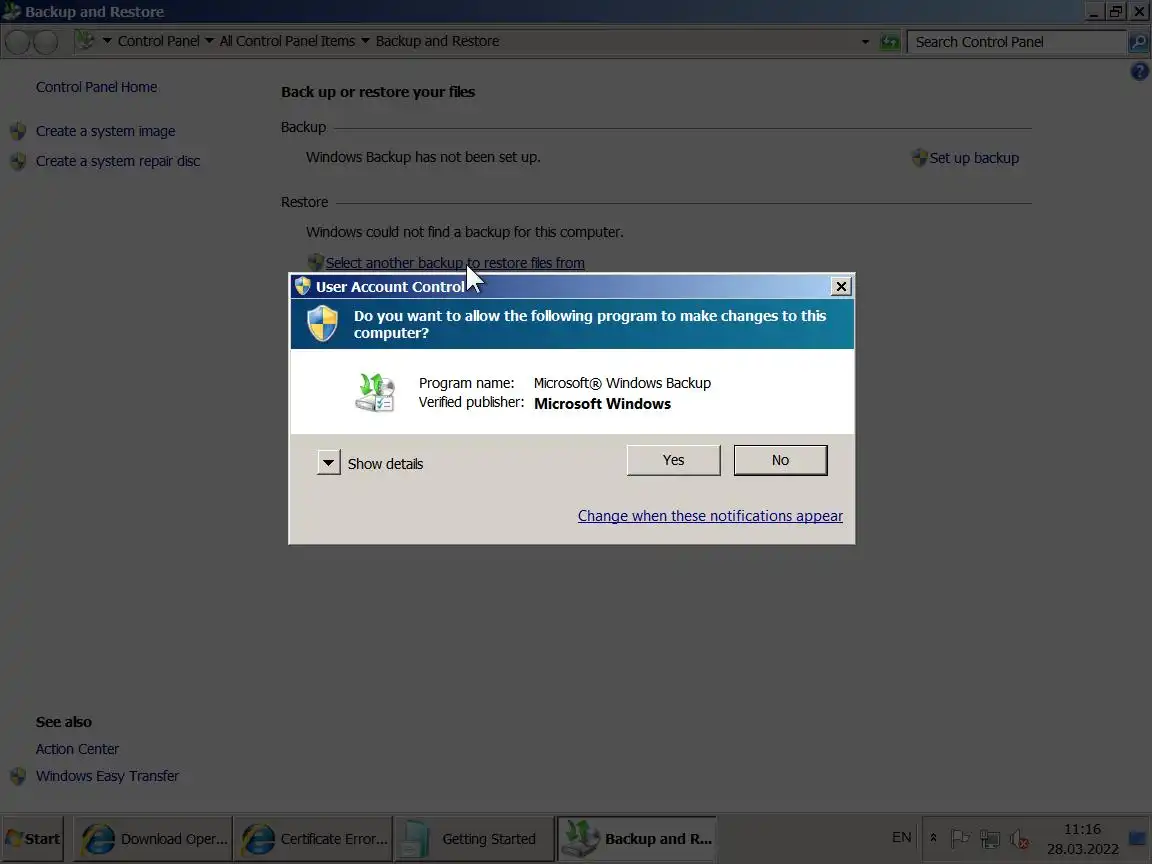Click muted volume tray icon
The image size is (1152, 864).
[x=1019, y=838]
